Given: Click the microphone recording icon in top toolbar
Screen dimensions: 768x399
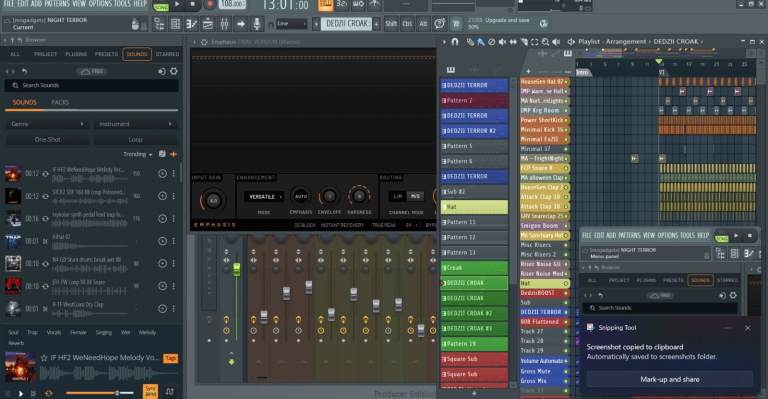Looking at the screenshot, I should [256, 23].
